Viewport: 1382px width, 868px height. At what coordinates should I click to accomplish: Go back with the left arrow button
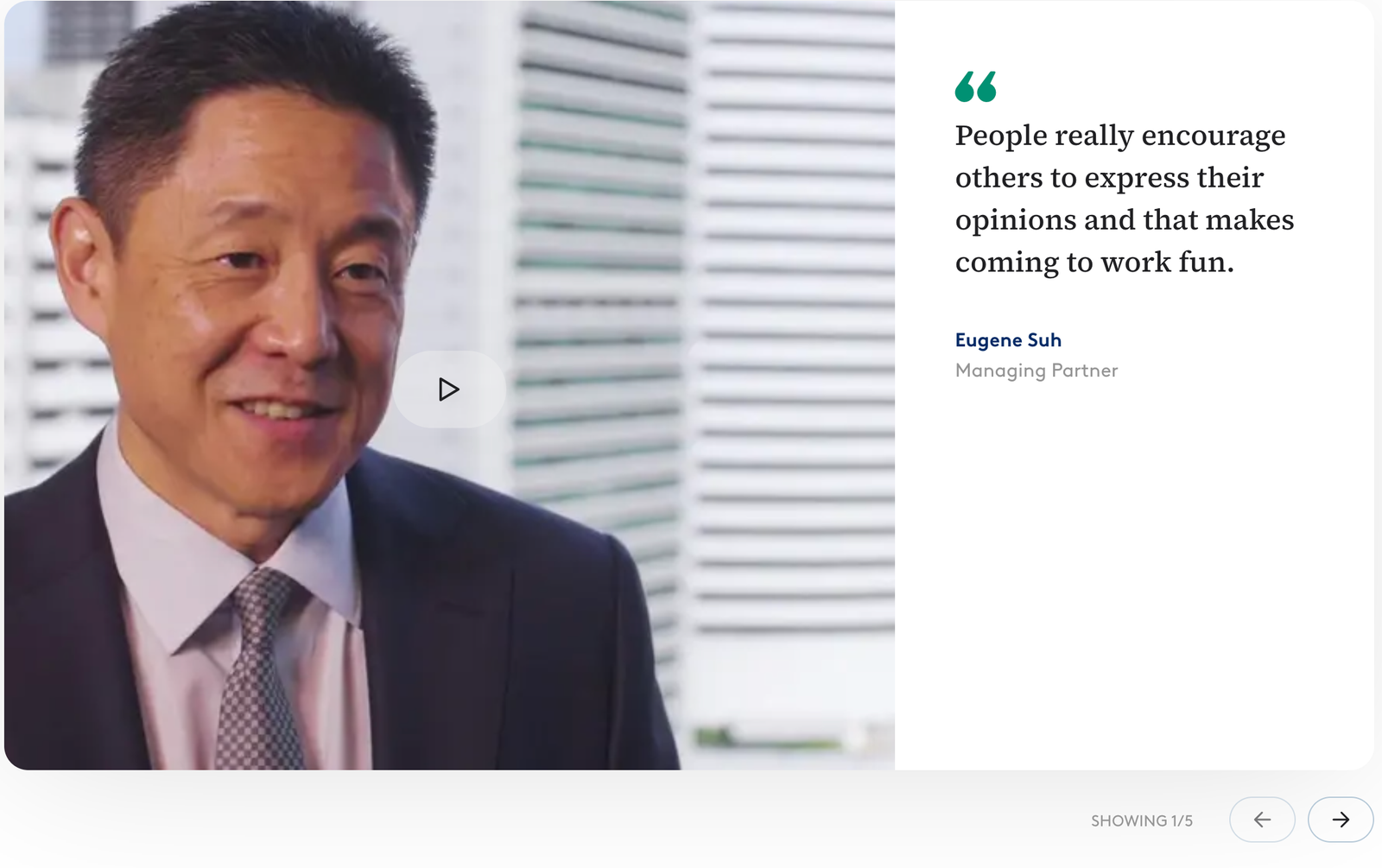click(x=1262, y=820)
